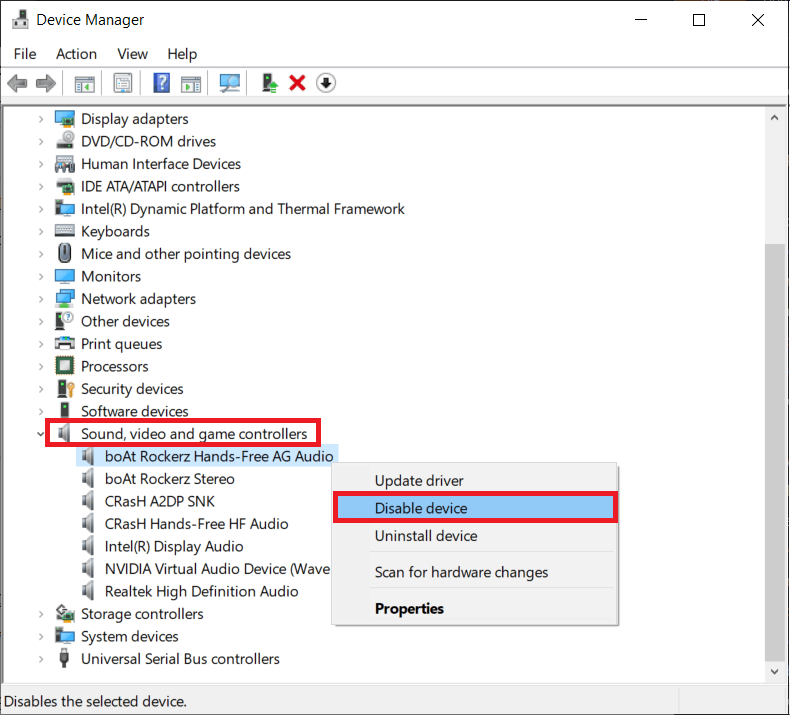Maximize the Device Manager window
Screen dimensions: 790x715
point(699,20)
